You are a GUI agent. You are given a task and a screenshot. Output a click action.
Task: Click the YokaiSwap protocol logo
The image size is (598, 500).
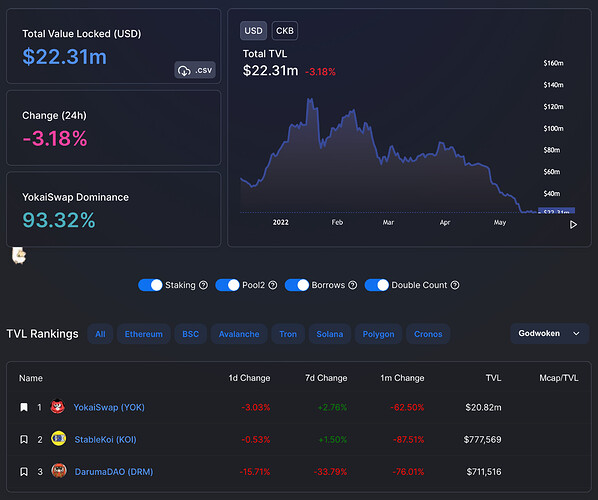58,407
